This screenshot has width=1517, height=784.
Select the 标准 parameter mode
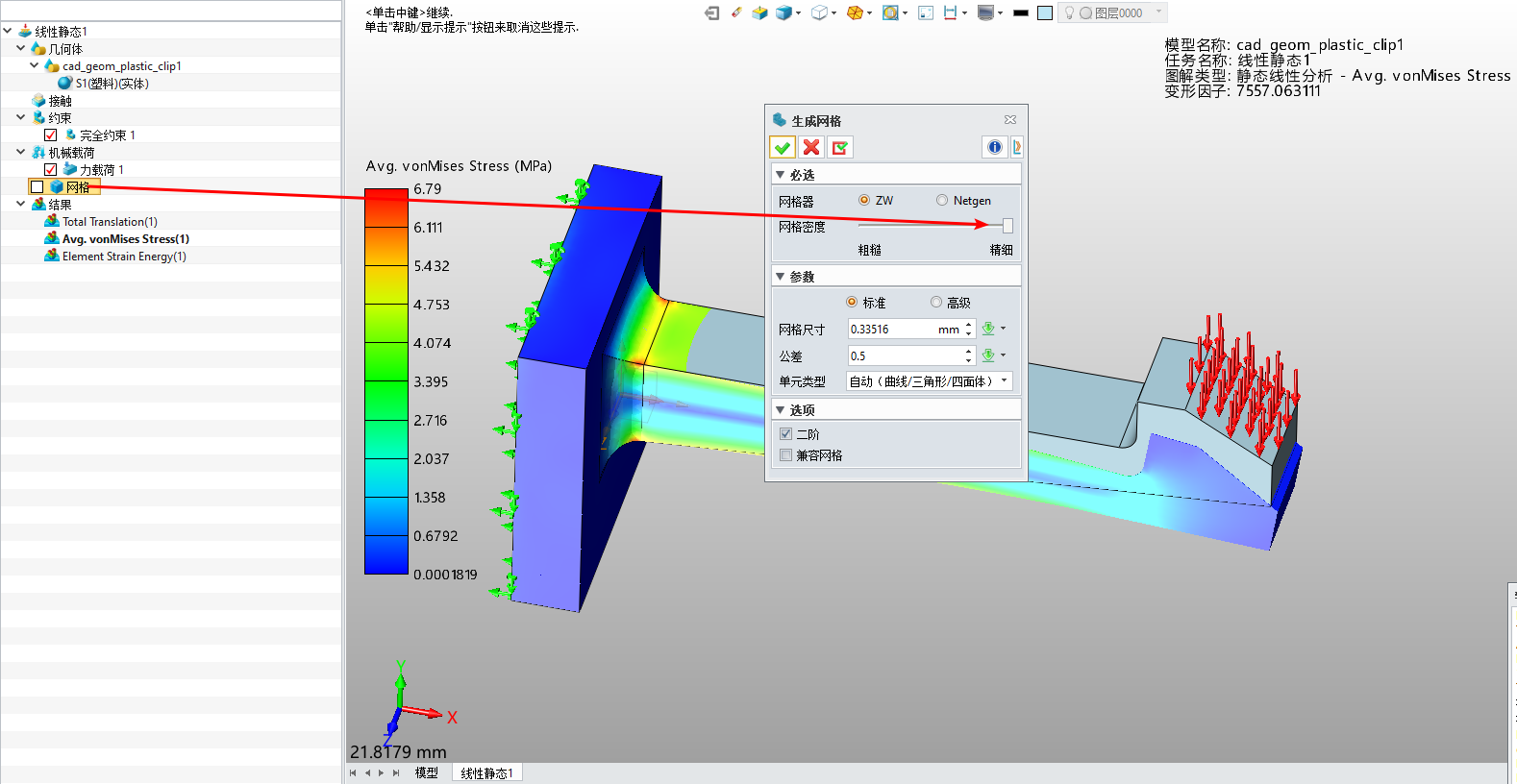click(x=852, y=302)
